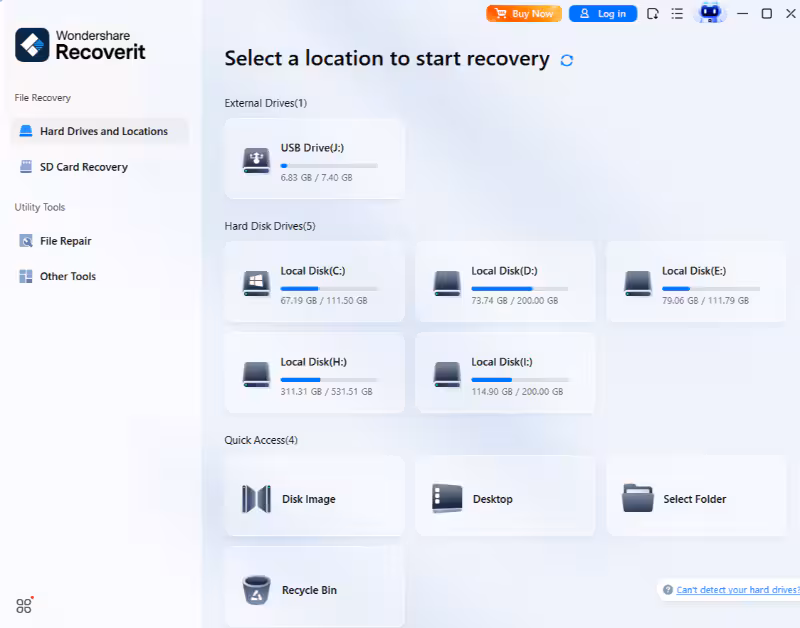Open the app grid with notification dot
Viewport: 800px width, 628px height.
tap(22, 604)
